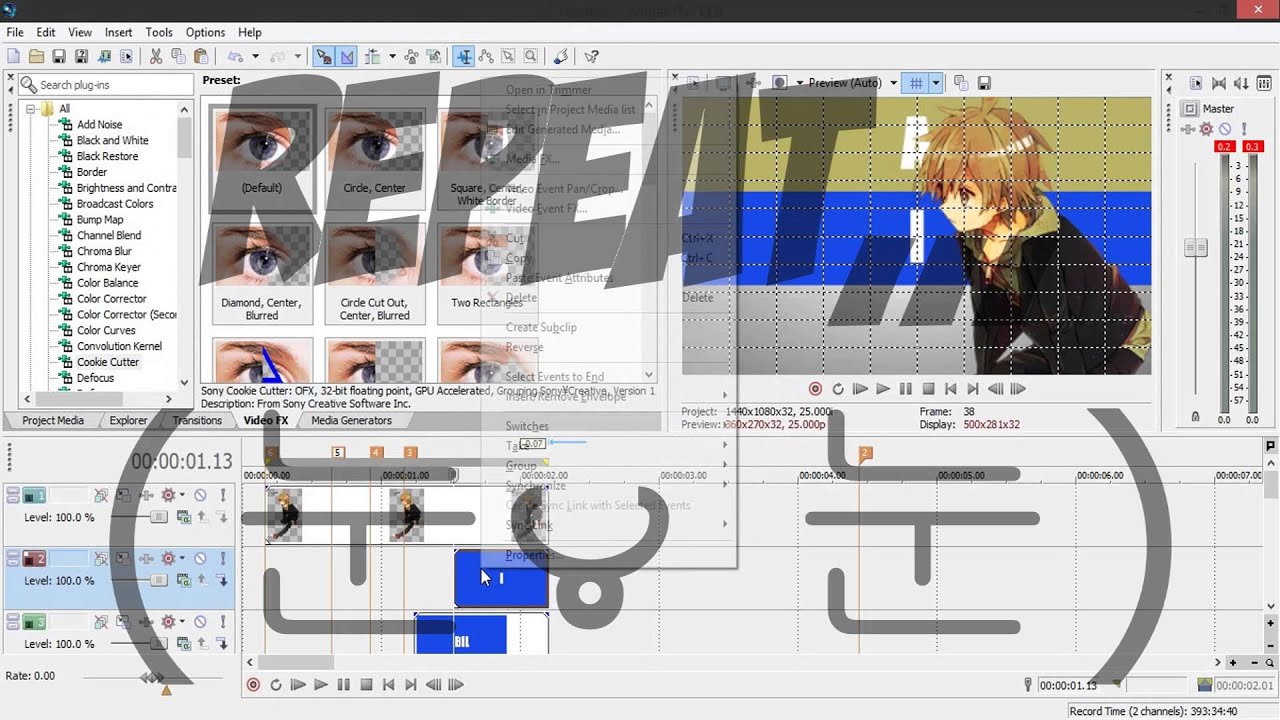Open Master bus FX gear icon
Viewport: 1280px width, 720px height.
[1206, 129]
